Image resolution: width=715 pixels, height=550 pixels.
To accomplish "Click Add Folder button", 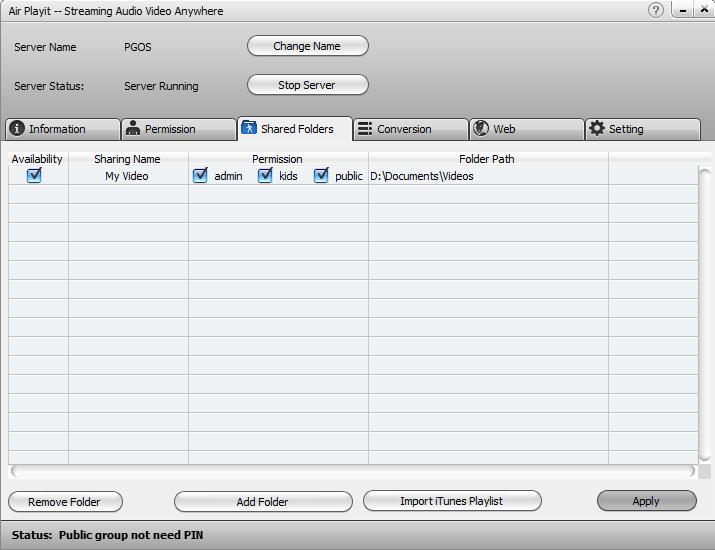I will [x=263, y=502].
